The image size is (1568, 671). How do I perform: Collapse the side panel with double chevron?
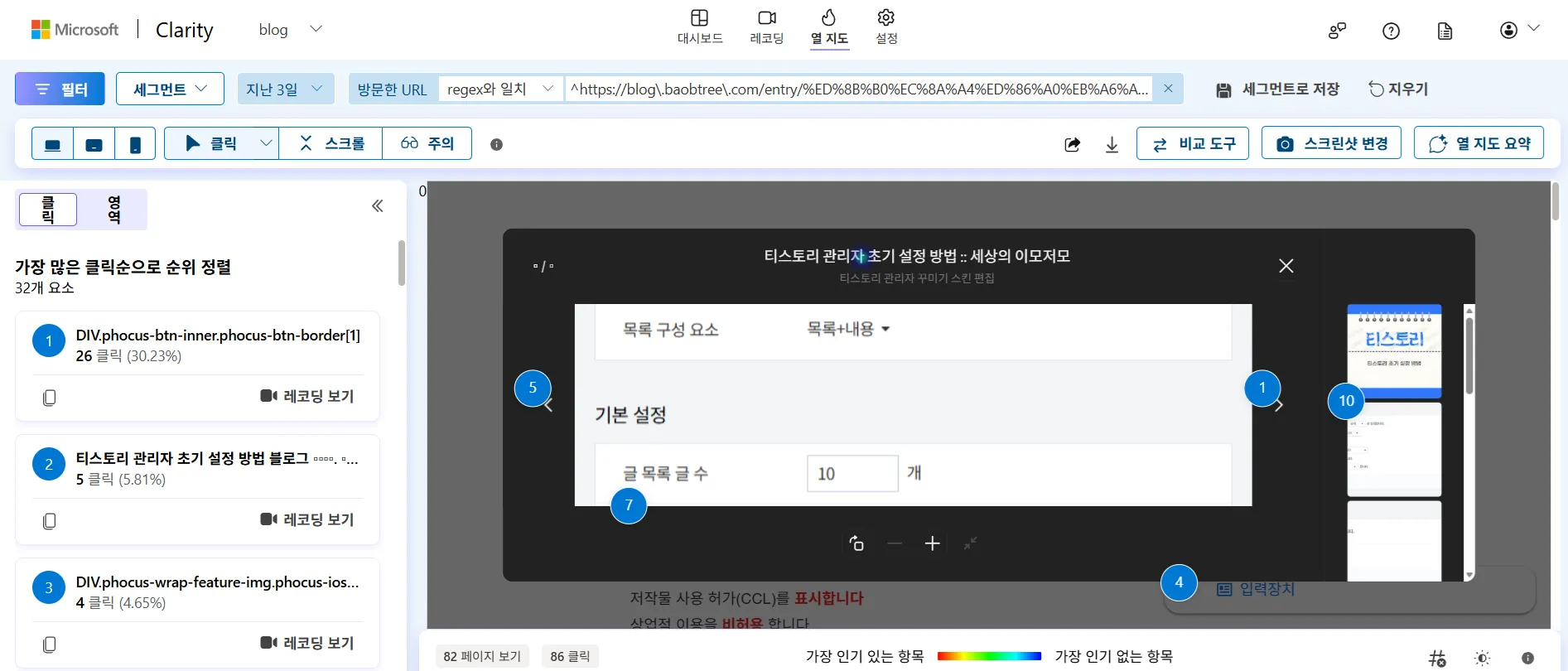click(x=378, y=205)
